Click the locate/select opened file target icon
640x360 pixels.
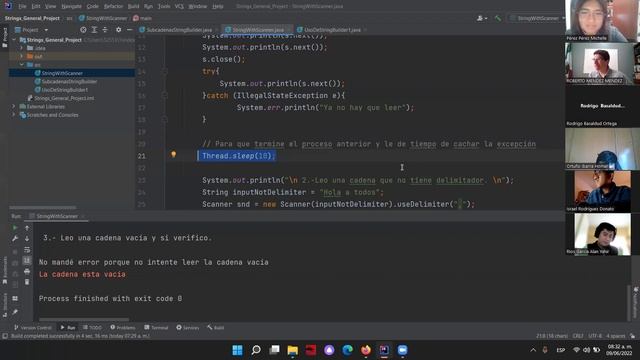(83, 30)
